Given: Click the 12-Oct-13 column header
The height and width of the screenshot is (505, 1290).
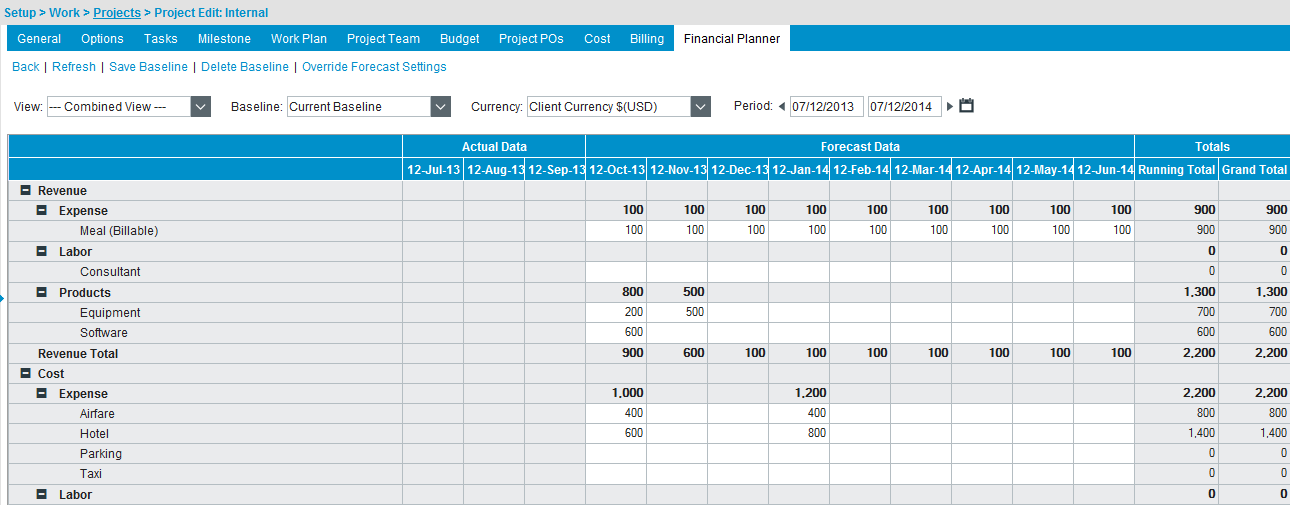Looking at the screenshot, I should pos(616,170).
